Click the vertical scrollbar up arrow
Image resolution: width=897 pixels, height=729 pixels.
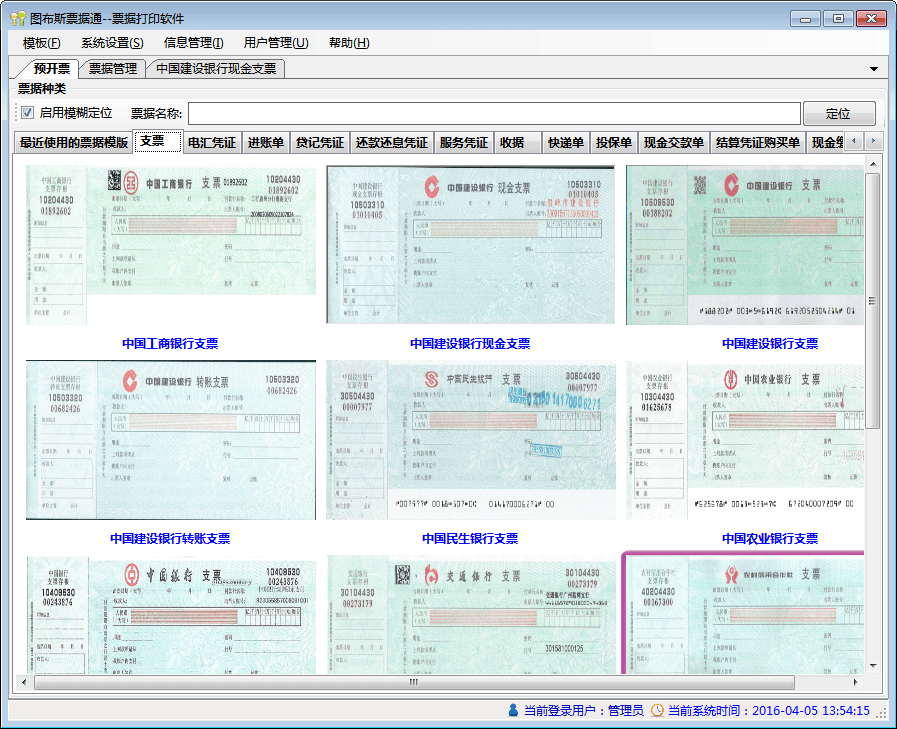(x=873, y=164)
